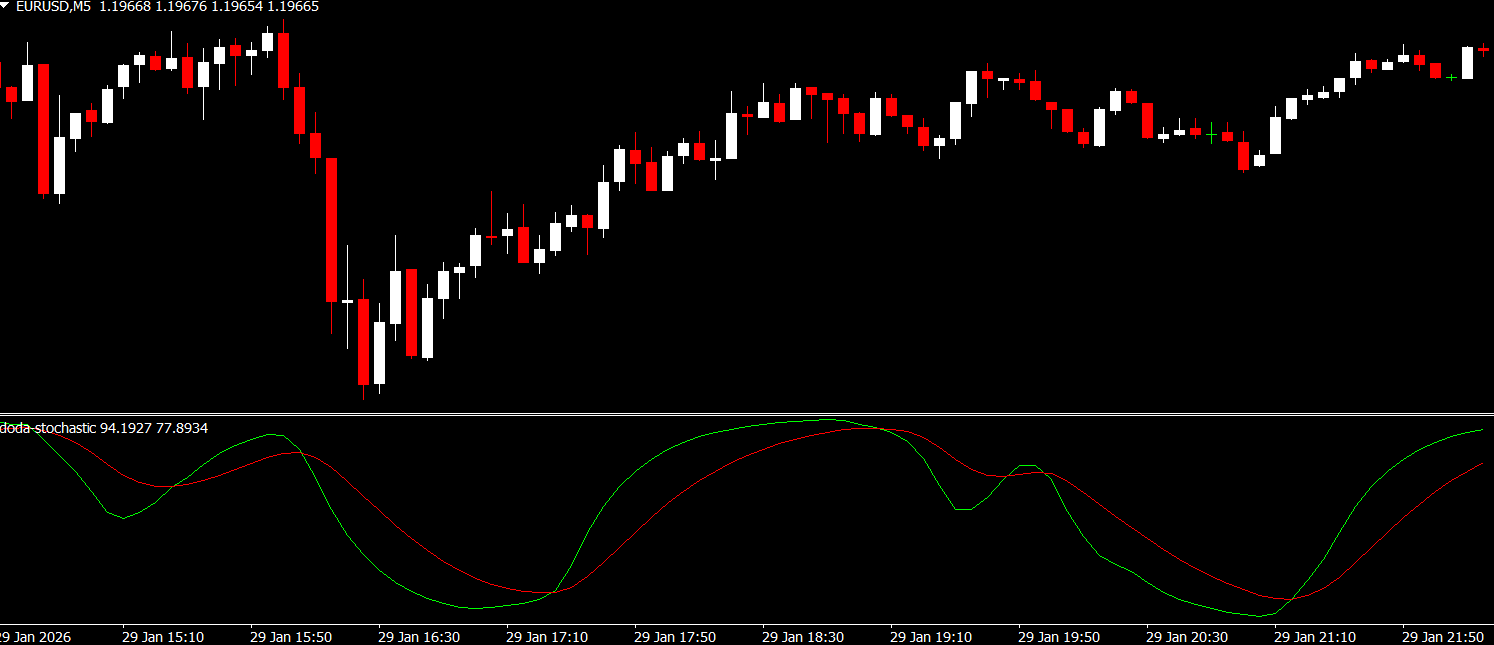The image size is (1494, 645).
Task: Select the 29 Jan 19:50 time label
Action: coord(1059,636)
